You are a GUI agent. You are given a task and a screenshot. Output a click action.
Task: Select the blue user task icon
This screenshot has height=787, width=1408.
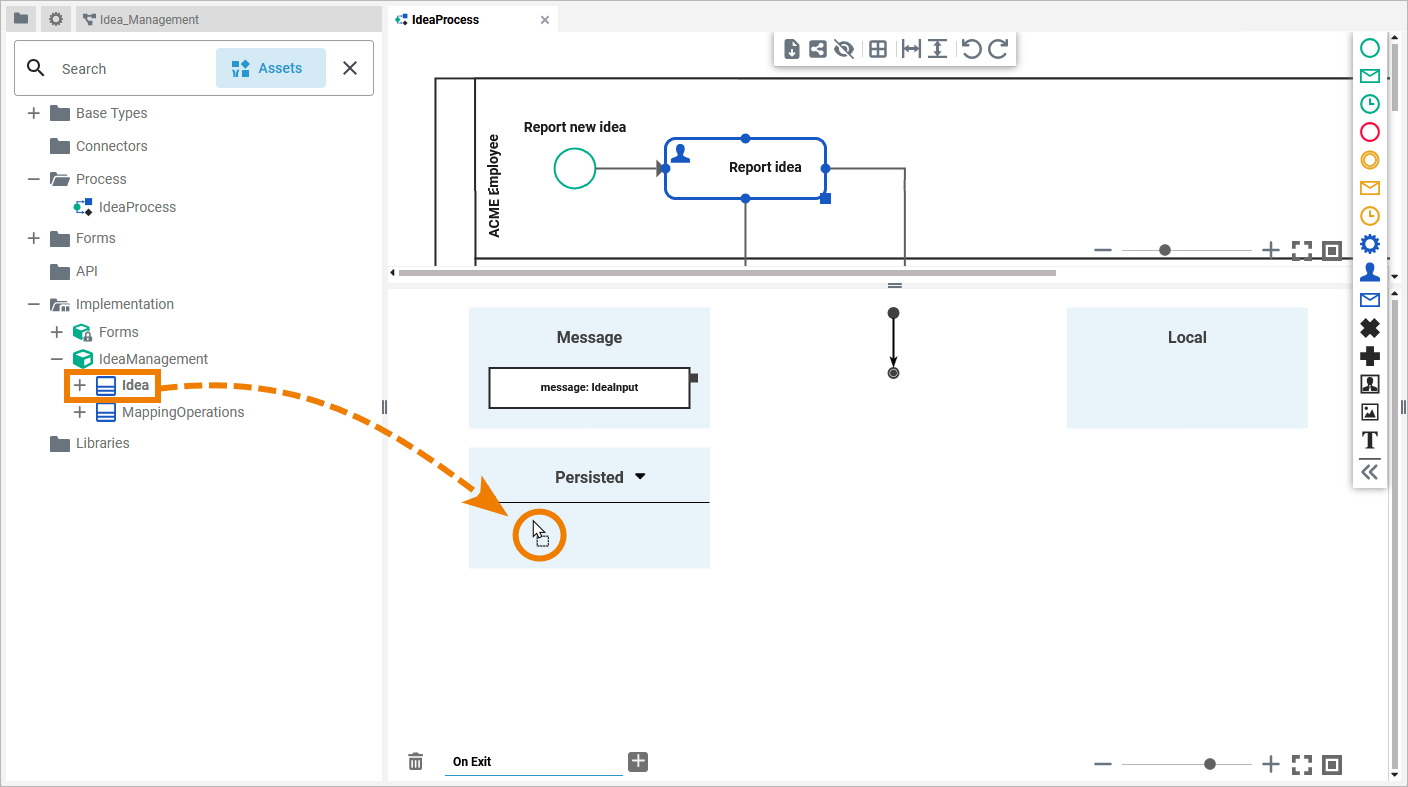(1370, 272)
